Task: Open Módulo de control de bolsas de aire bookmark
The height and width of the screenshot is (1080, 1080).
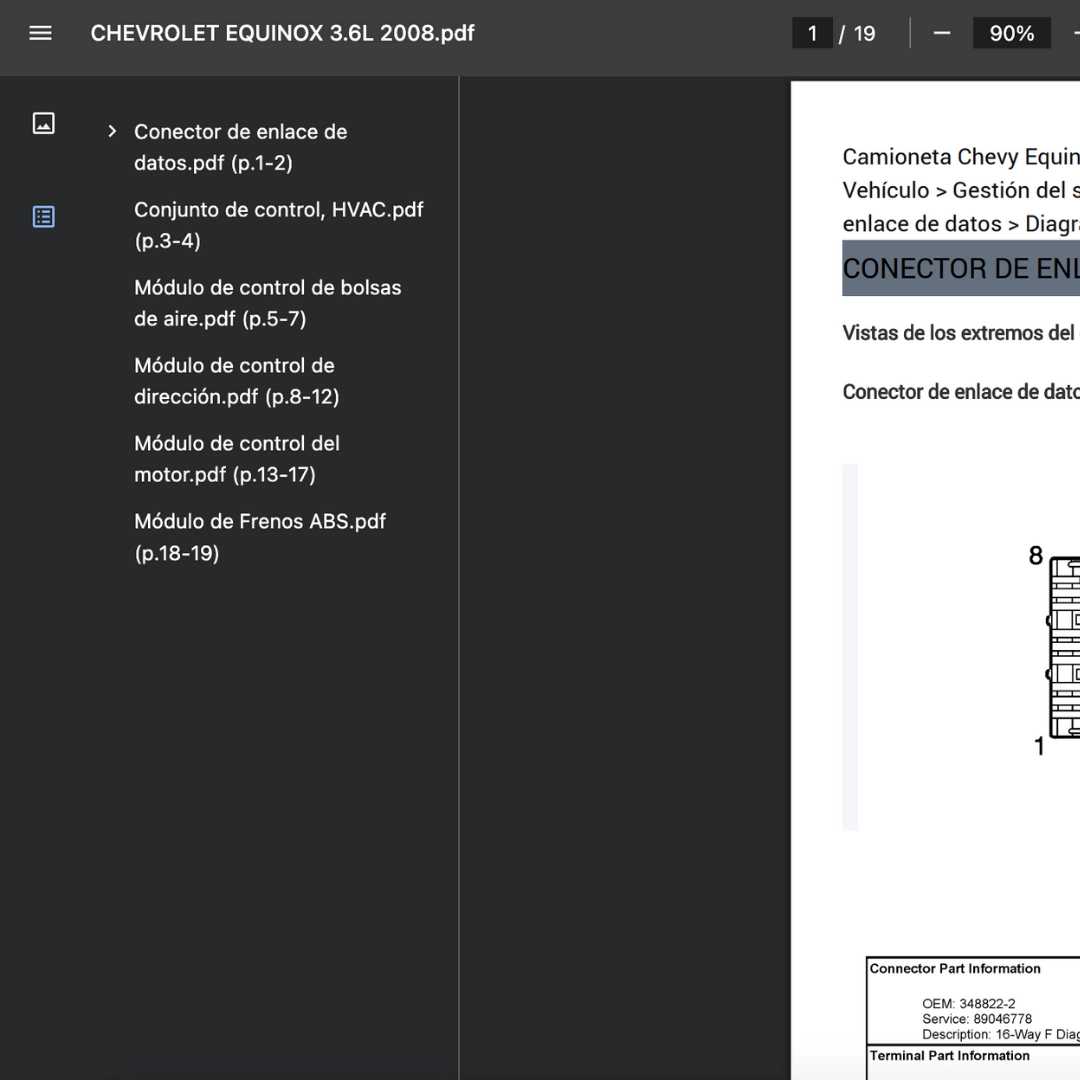Action: 267,302
